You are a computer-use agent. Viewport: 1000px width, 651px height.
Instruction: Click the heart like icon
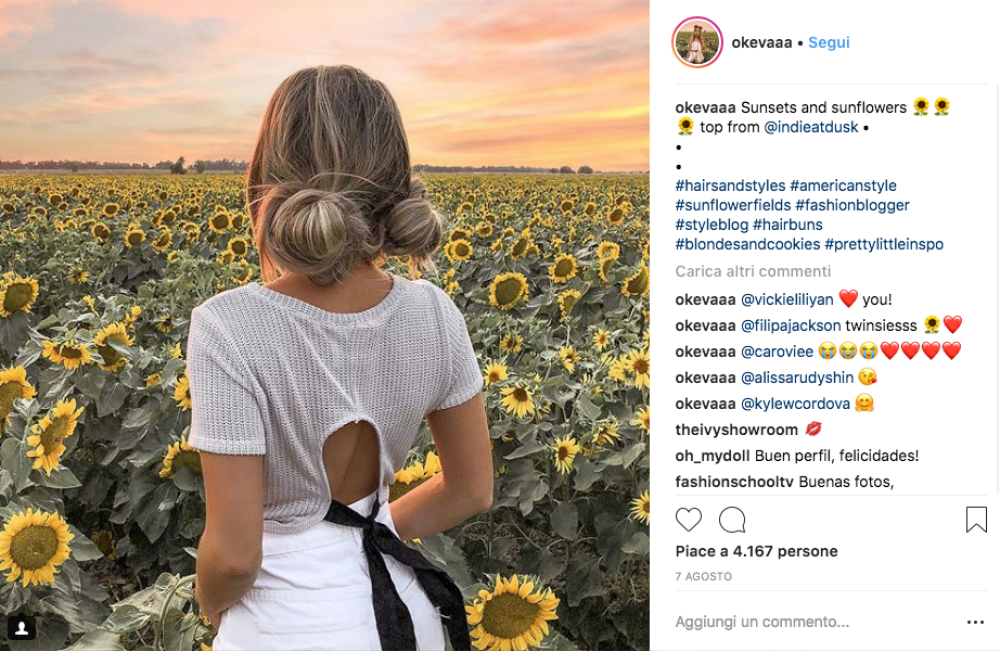[x=688, y=520]
